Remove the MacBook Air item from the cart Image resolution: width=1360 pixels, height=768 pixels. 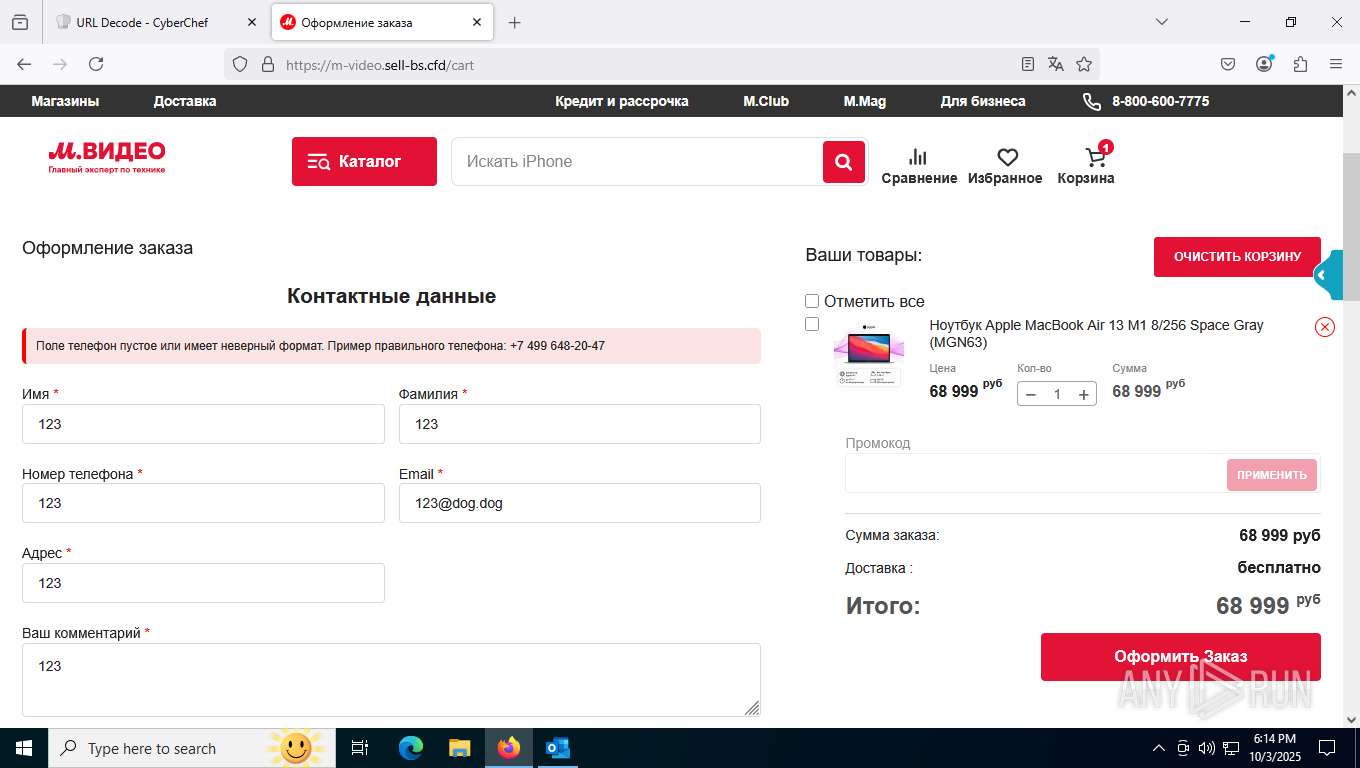click(x=1325, y=327)
